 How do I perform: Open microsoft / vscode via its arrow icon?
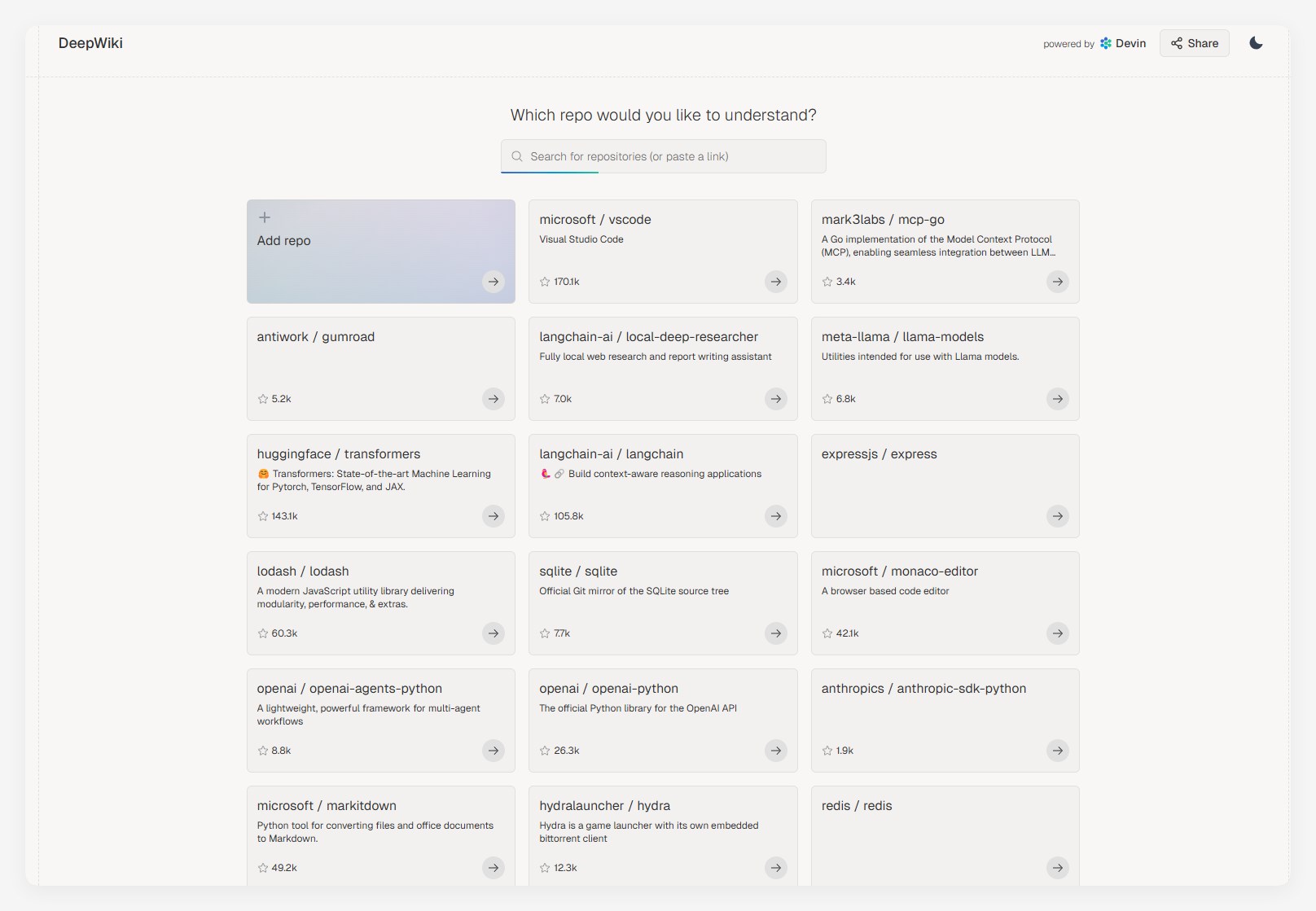click(775, 282)
